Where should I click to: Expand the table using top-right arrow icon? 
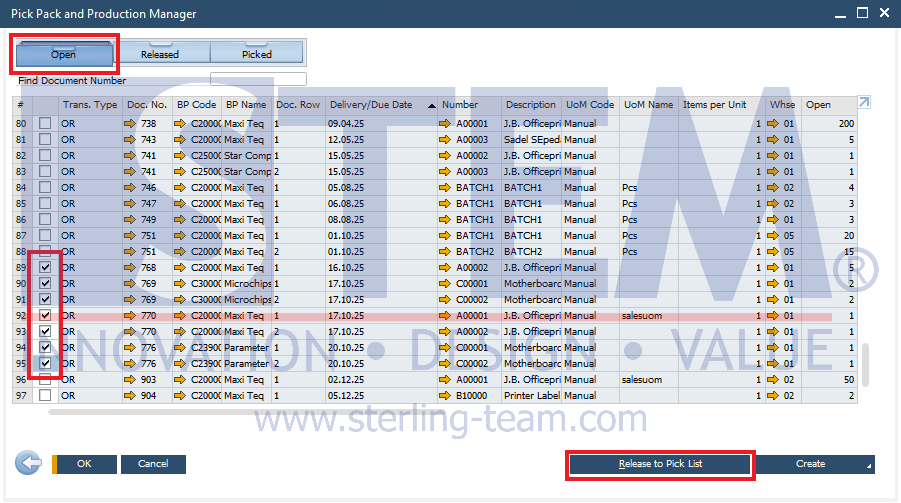coord(864,102)
